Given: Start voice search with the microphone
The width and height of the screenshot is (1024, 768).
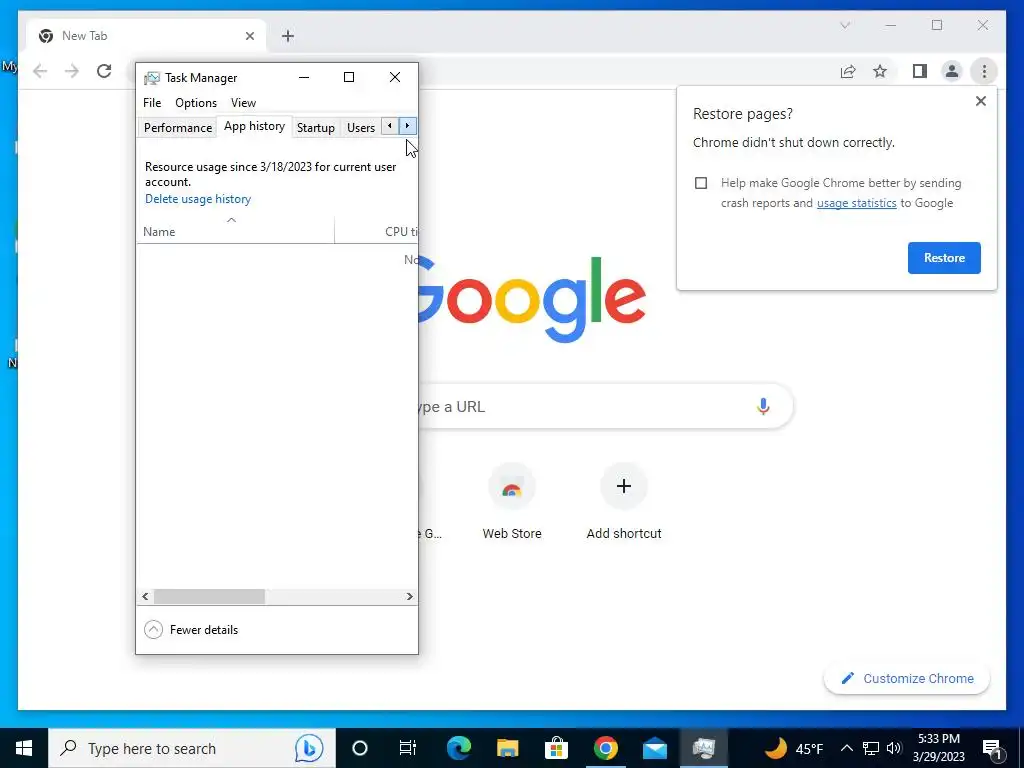Looking at the screenshot, I should coord(763,406).
